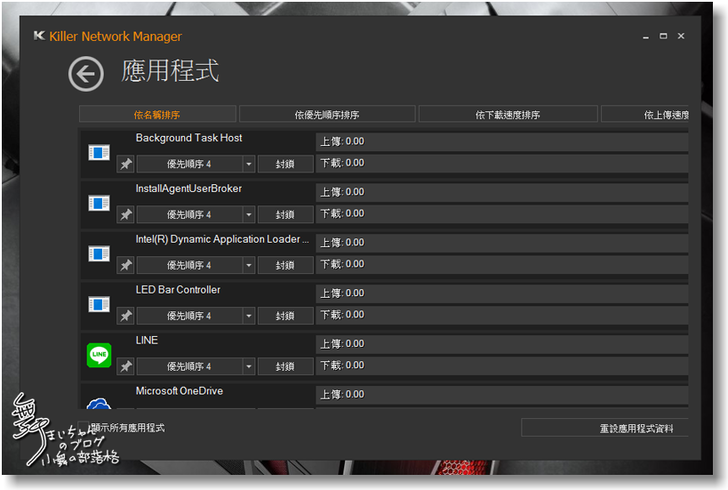Block Intel(R) Dynamic Application Loader via 封鎖
Viewport: 728px width, 490px height.
tap(285, 265)
